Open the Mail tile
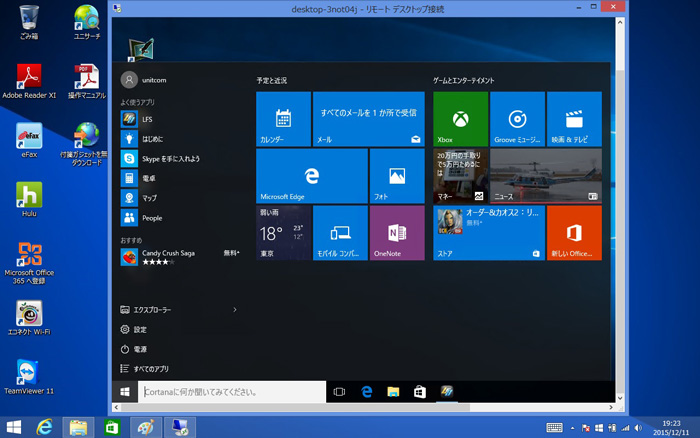The width and height of the screenshot is (700, 438). tap(369, 119)
